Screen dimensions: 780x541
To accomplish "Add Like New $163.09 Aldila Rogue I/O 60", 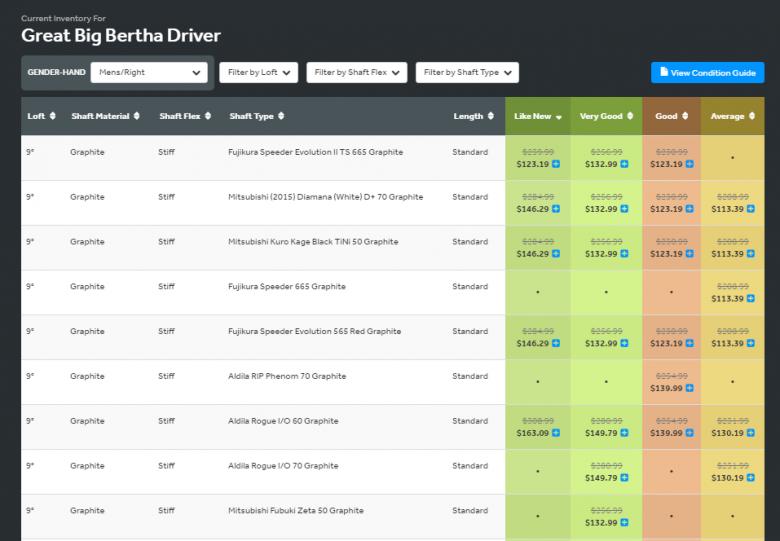I will (556, 433).
